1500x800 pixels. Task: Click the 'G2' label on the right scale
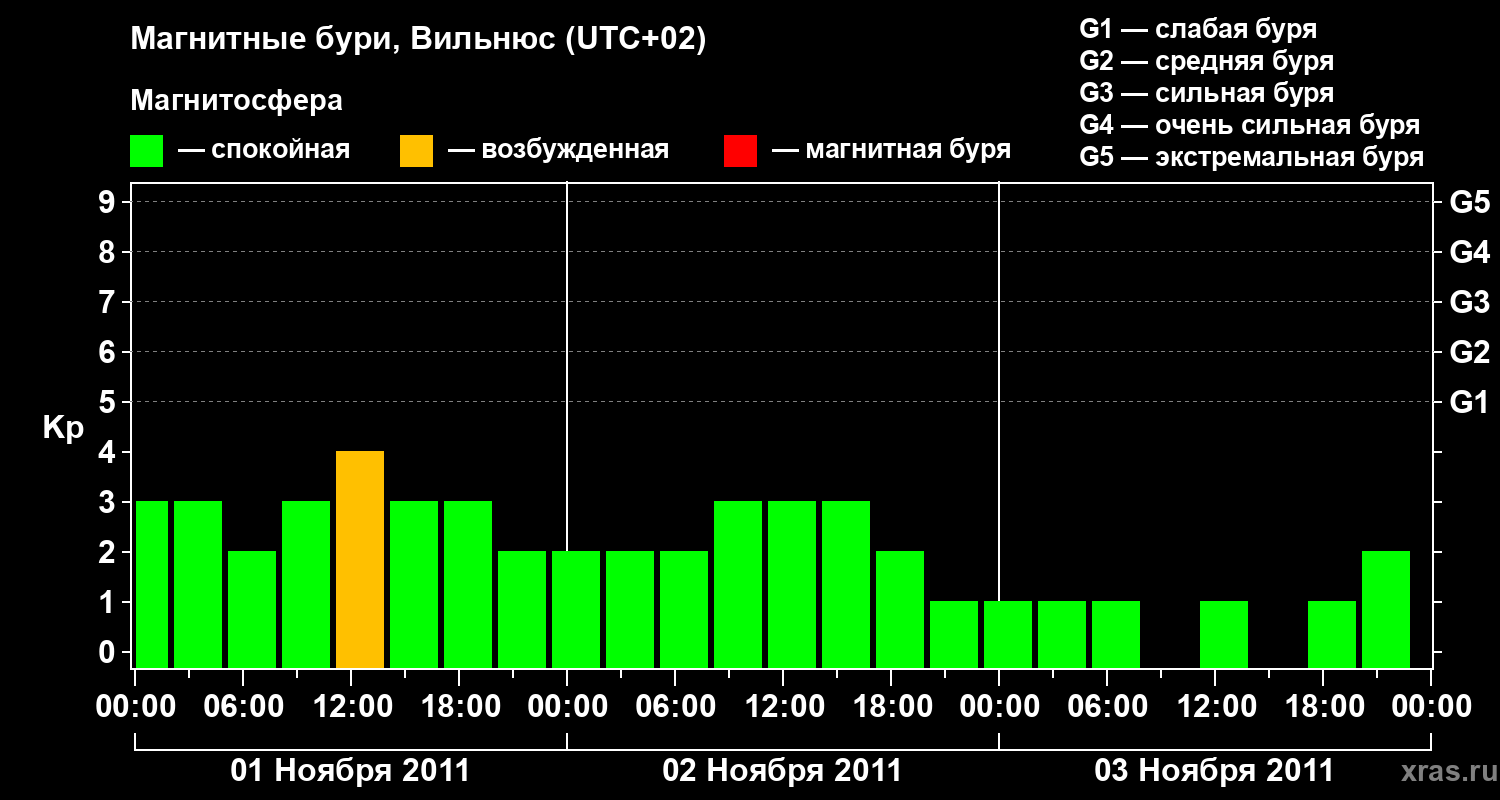click(1470, 352)
